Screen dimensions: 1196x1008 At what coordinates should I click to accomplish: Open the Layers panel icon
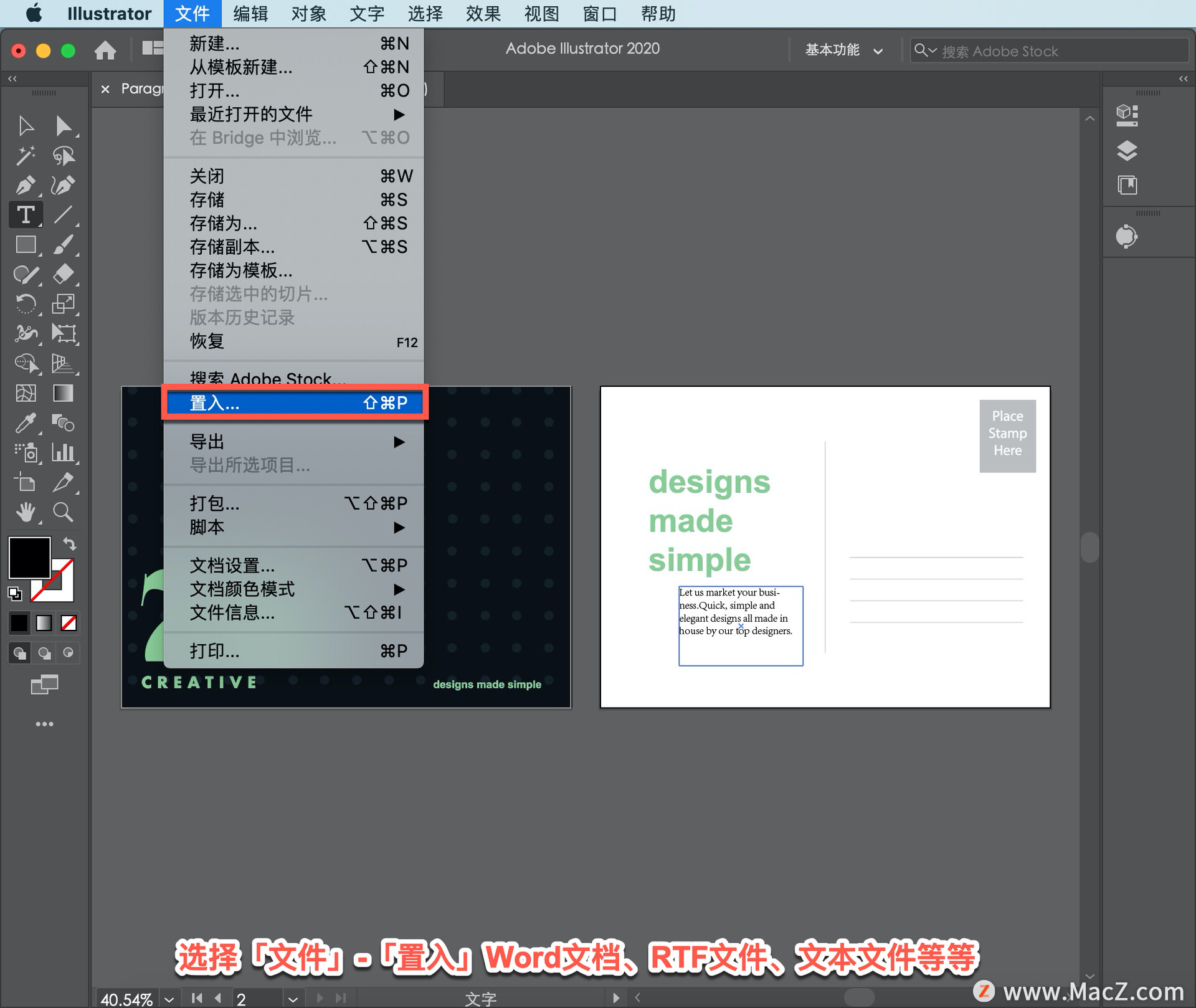[1126, 150]
